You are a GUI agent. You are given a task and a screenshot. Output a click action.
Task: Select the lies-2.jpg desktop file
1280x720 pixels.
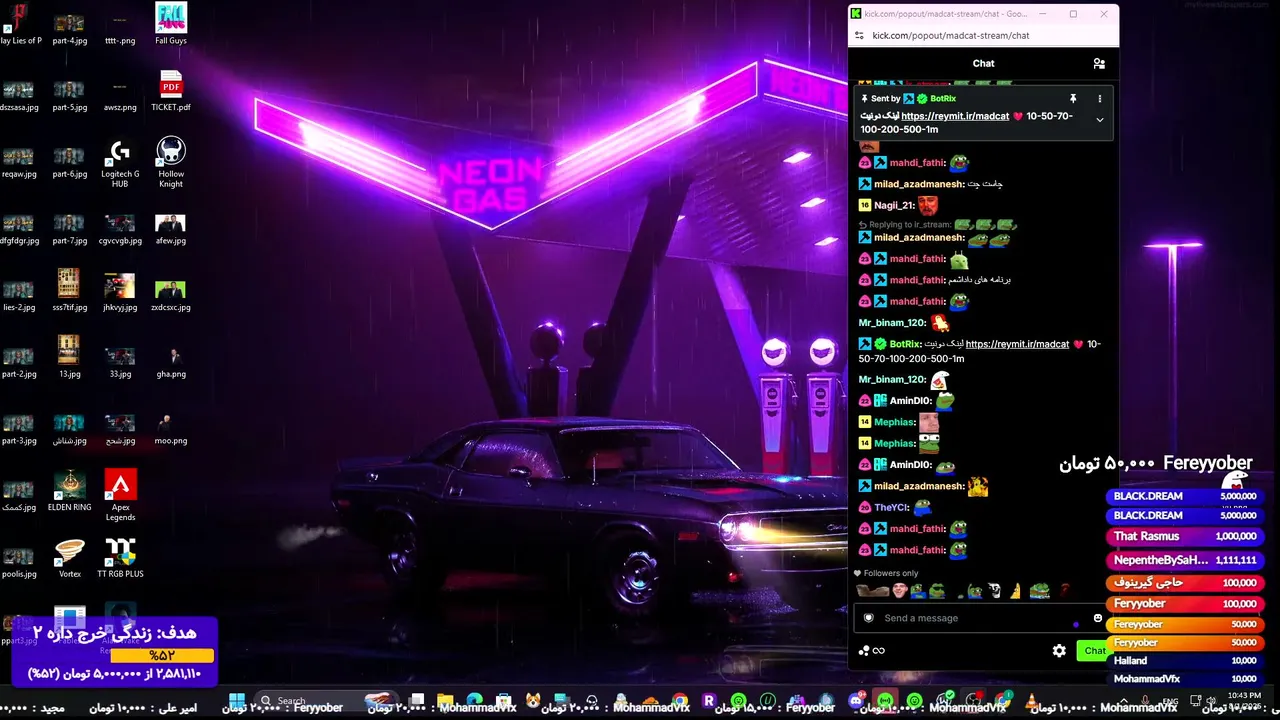19,296
